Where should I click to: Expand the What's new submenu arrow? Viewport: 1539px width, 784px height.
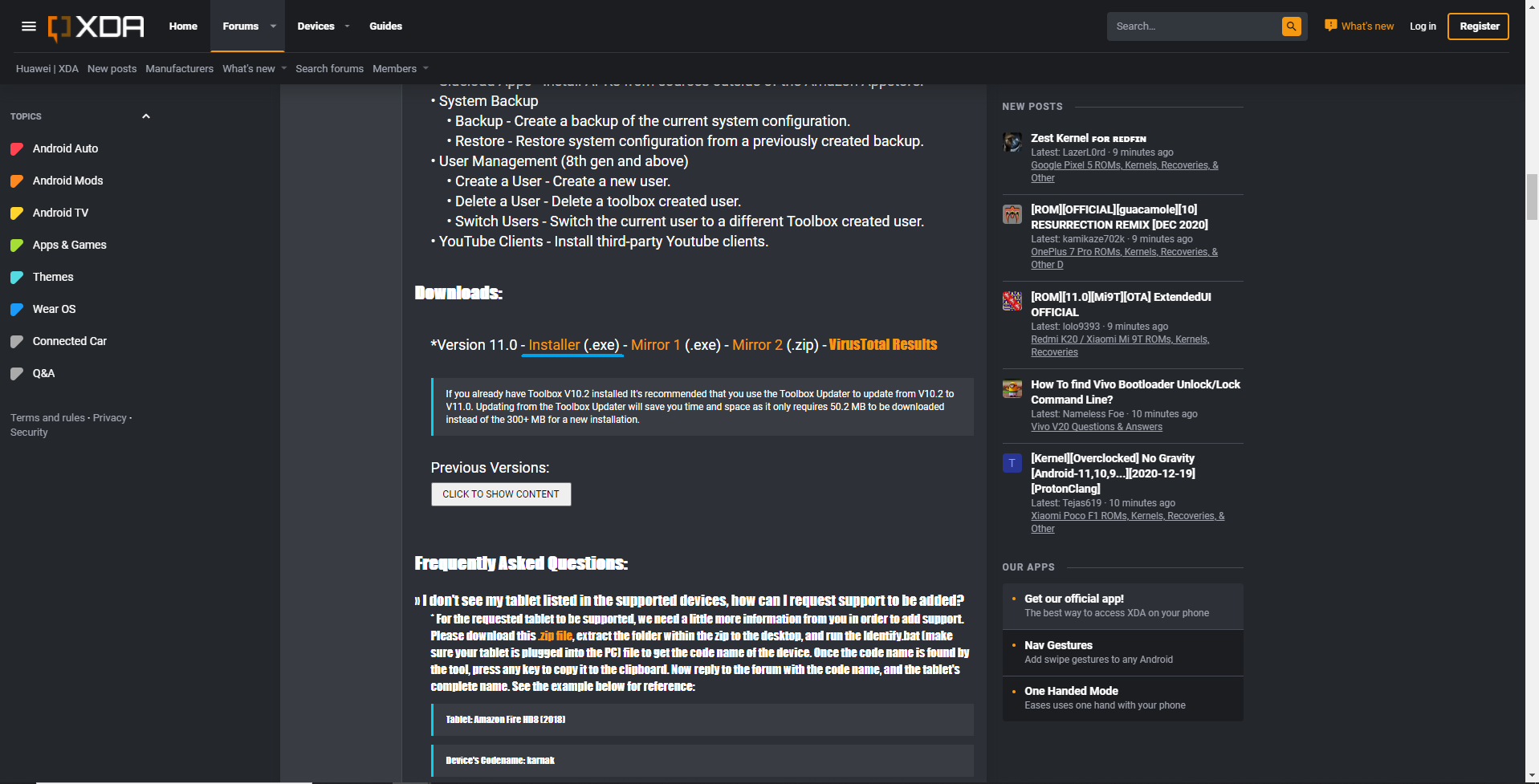pyautogui.click(x=283, y=68)
